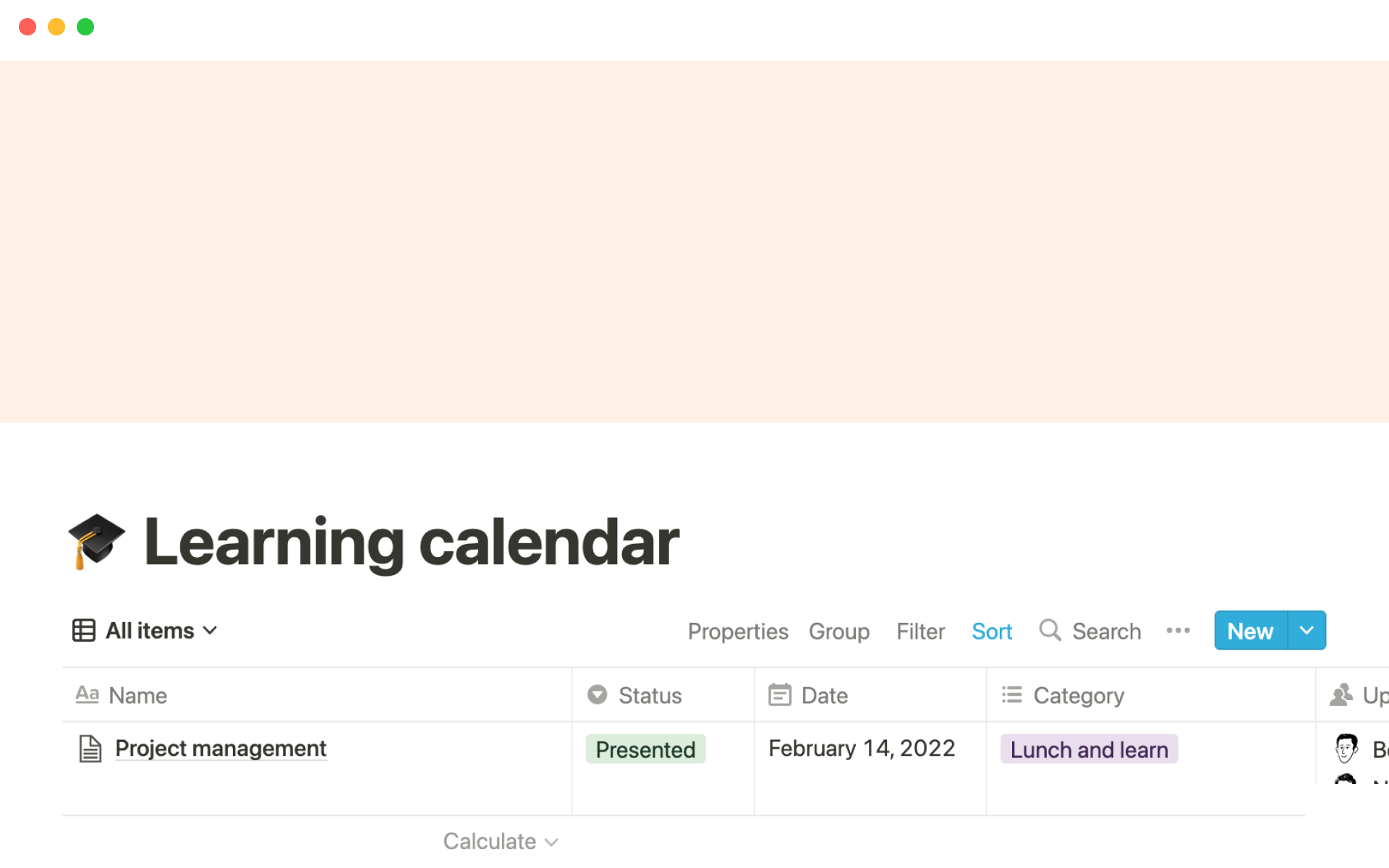
Task: Click the list icon on the Category column
Action: click(x=1012, y=694)
